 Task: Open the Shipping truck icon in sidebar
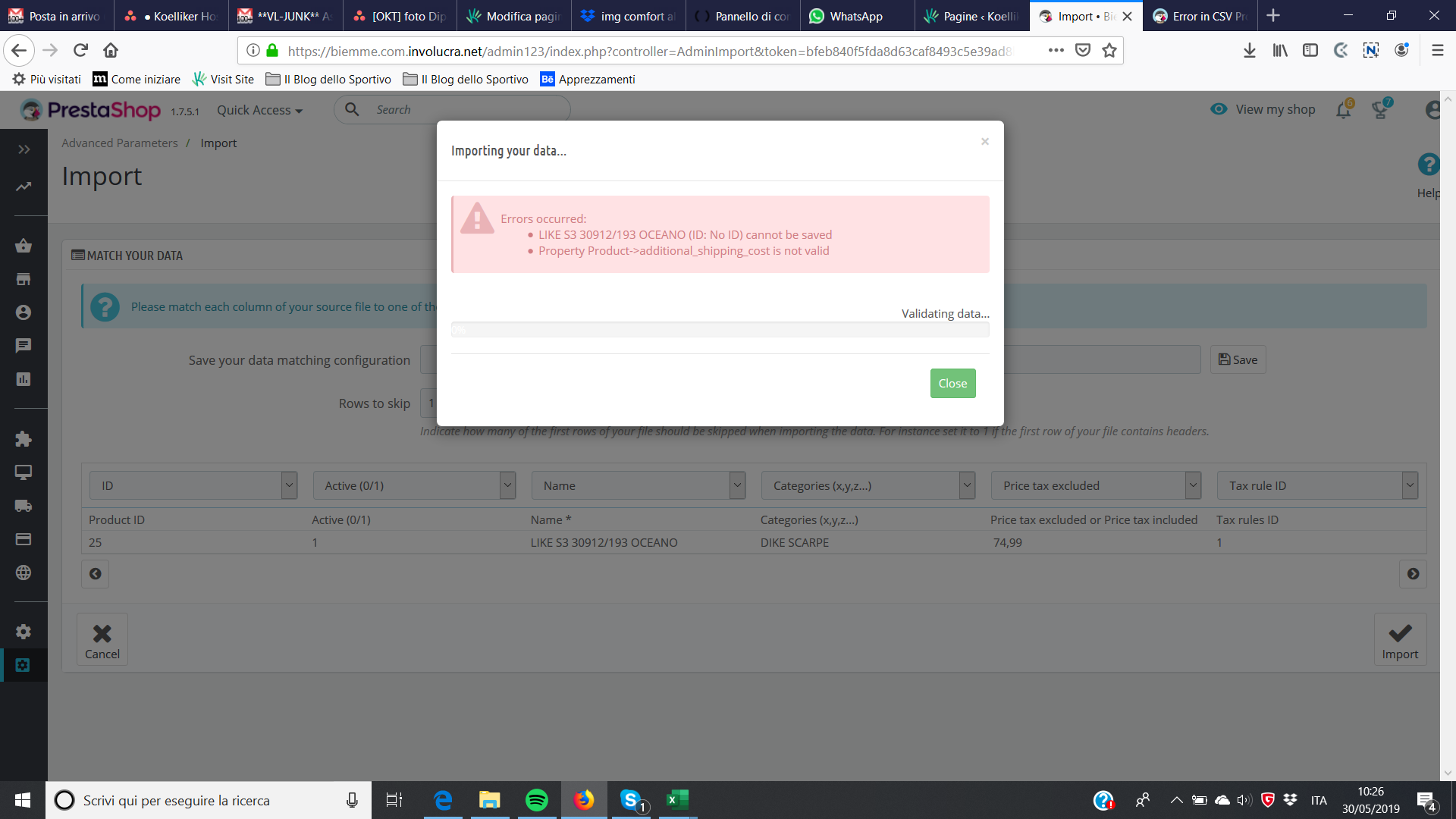pyautogui.click(x=23, y=506)
